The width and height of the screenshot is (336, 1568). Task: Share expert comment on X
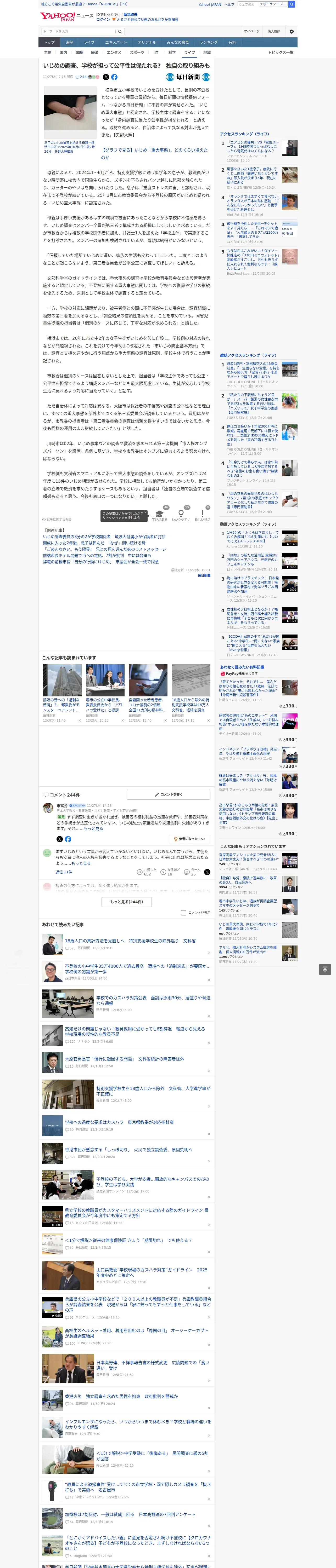(x=59, y=839)
